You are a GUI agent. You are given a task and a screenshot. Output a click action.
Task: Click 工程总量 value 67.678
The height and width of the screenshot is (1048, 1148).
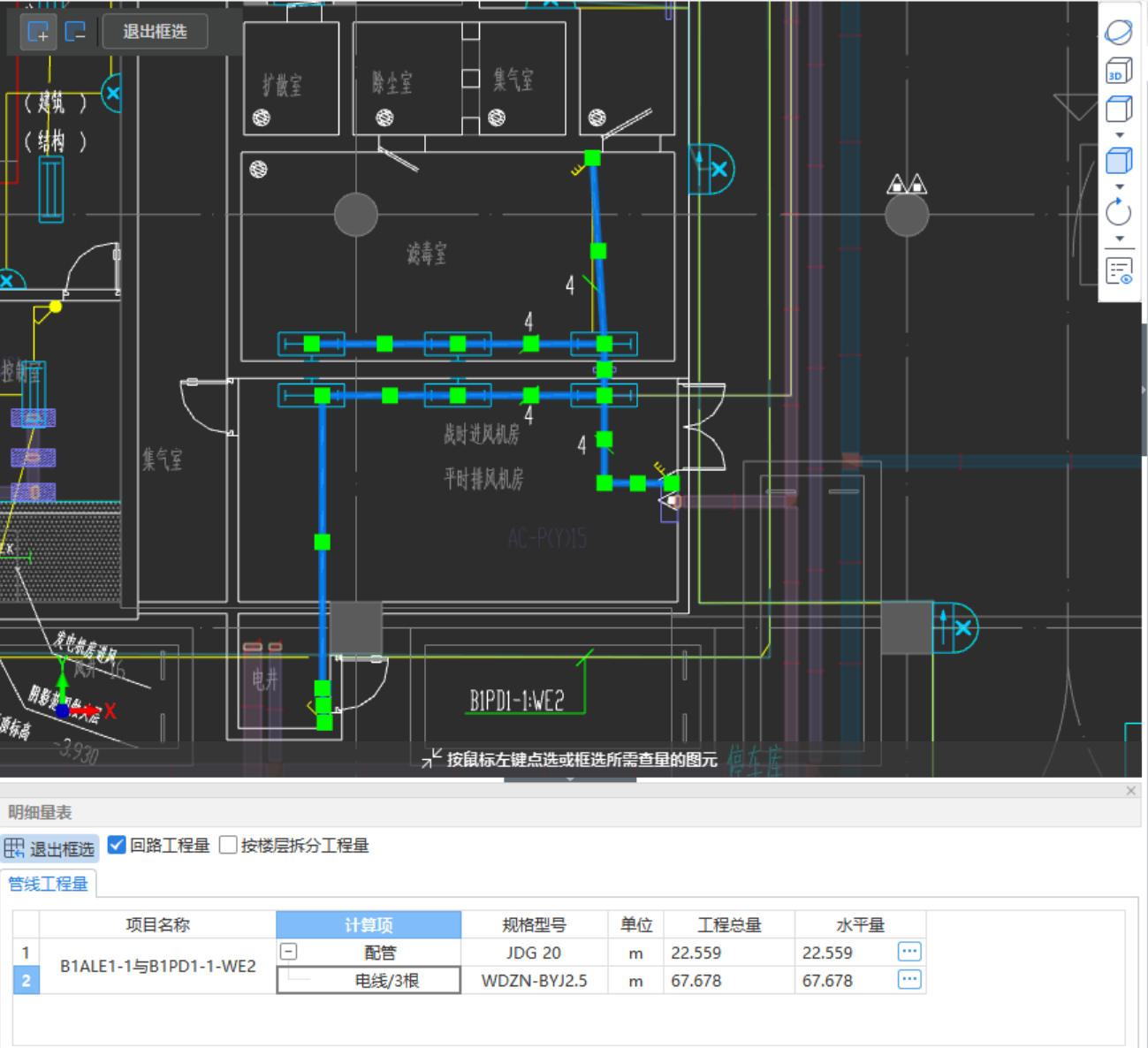729,980
